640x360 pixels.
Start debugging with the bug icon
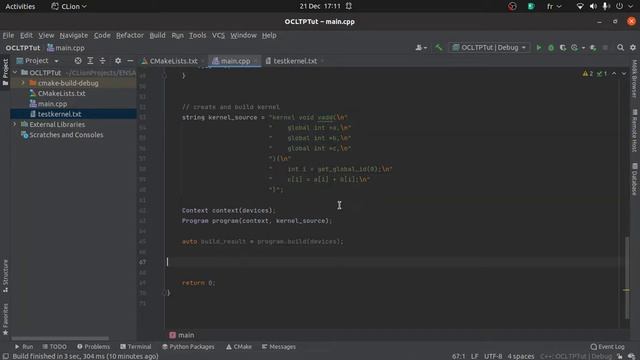pyautogui.click(x=551, y=48)
